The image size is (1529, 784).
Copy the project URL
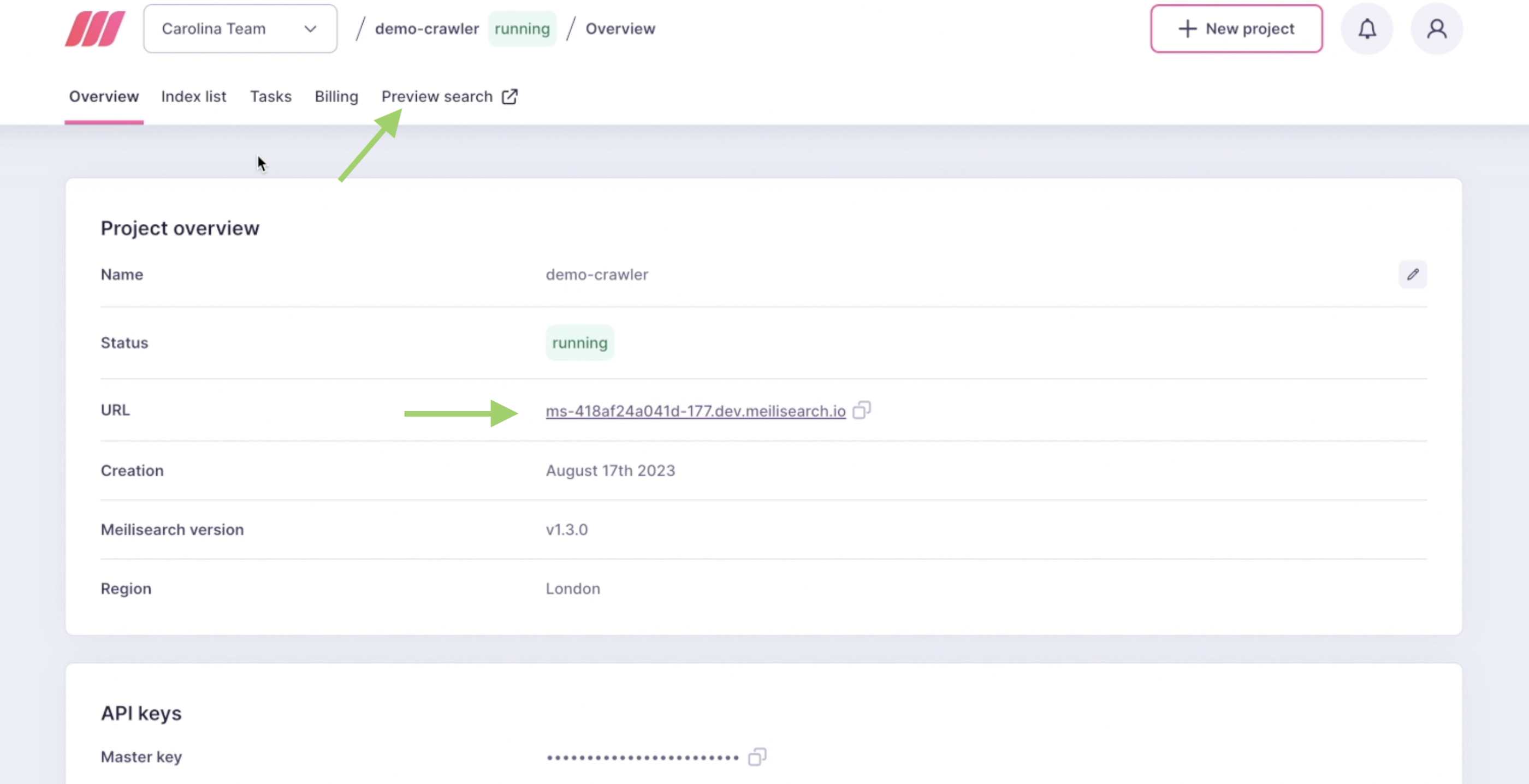click(x=861, y=410)
